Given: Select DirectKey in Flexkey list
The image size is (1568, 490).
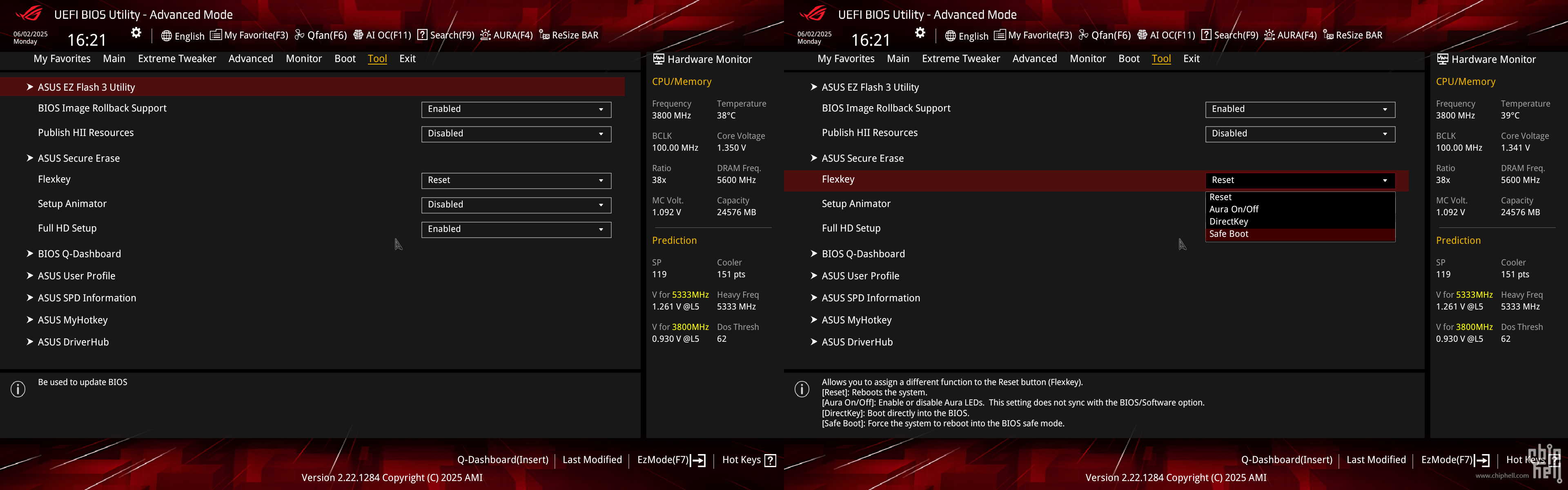Looking at the screenshot, I should pyautogui.click(x=1300, y=222).
